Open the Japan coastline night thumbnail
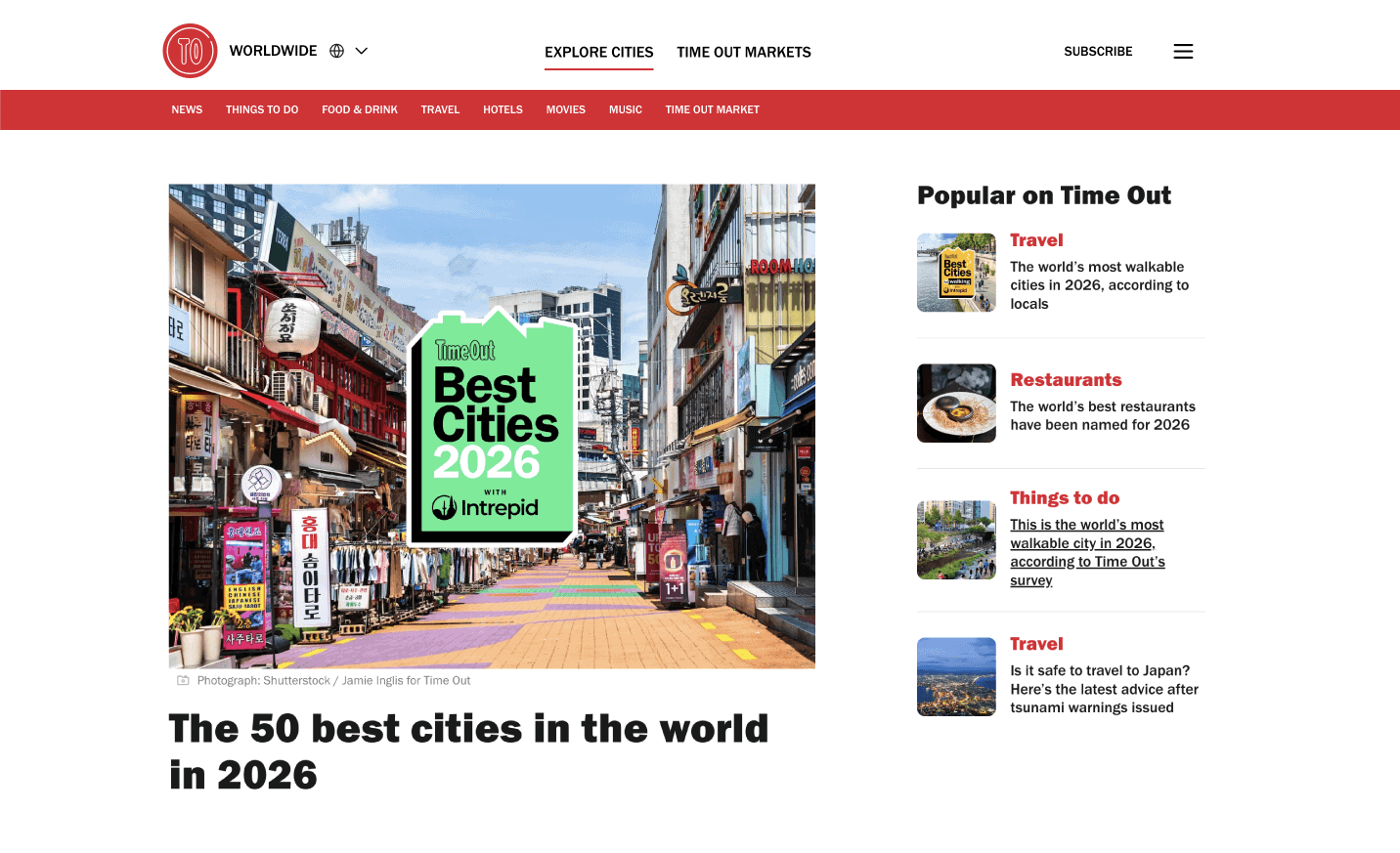The width and height of the screenshot is (1400, 853). tap(956, 677)
